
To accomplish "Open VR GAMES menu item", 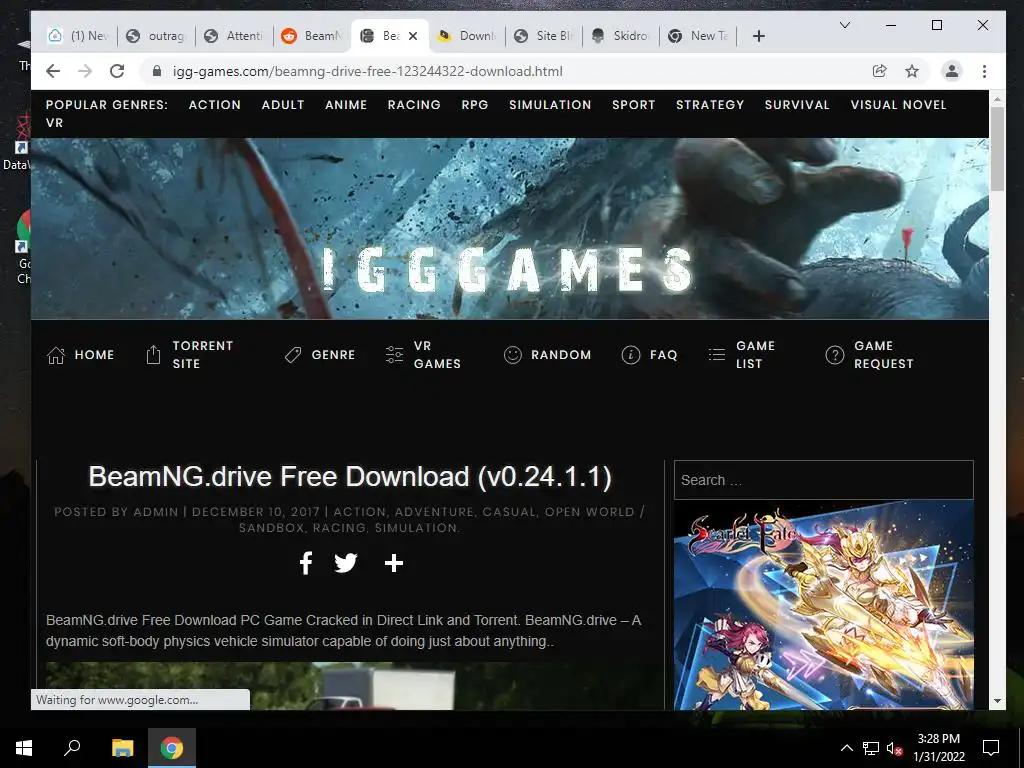I will click(x=423, y=355).
